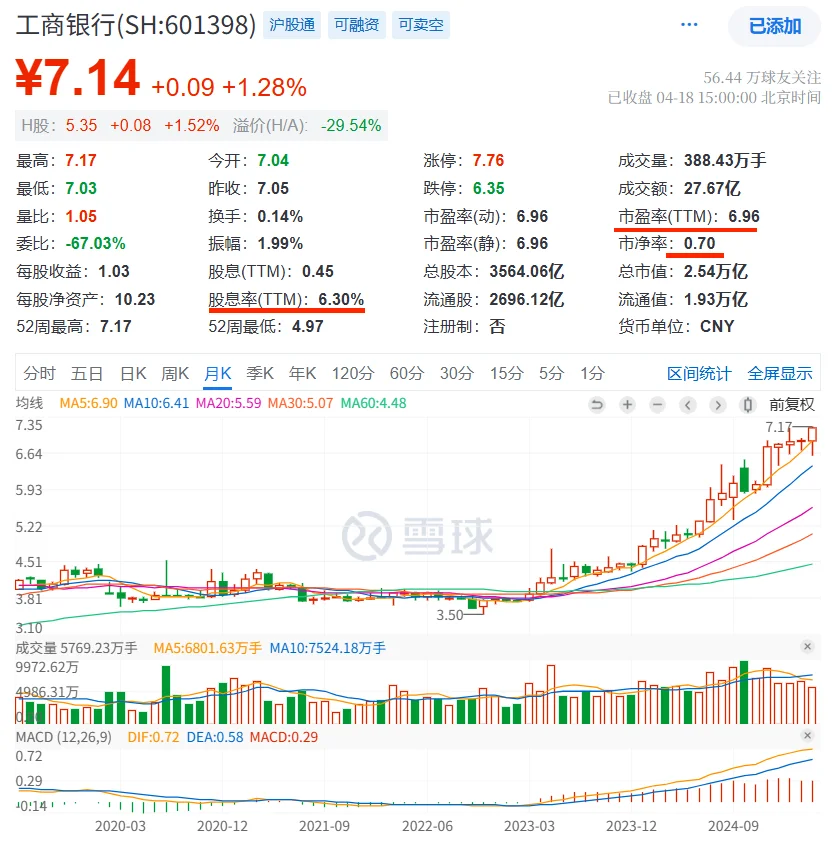Image resolution: width=834 pixels, height=845 pixels.
Task: Click the MA5:6.90 moving average label
Action: [88, 403]
